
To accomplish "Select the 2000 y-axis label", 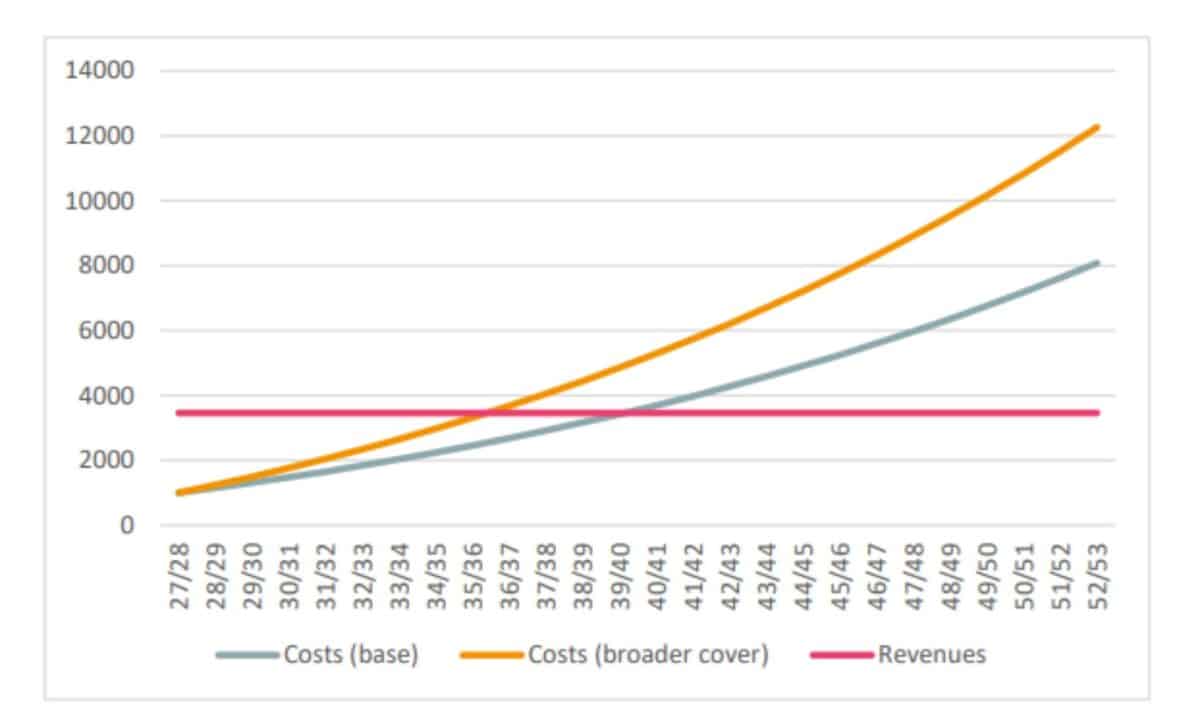I will 106,461.
